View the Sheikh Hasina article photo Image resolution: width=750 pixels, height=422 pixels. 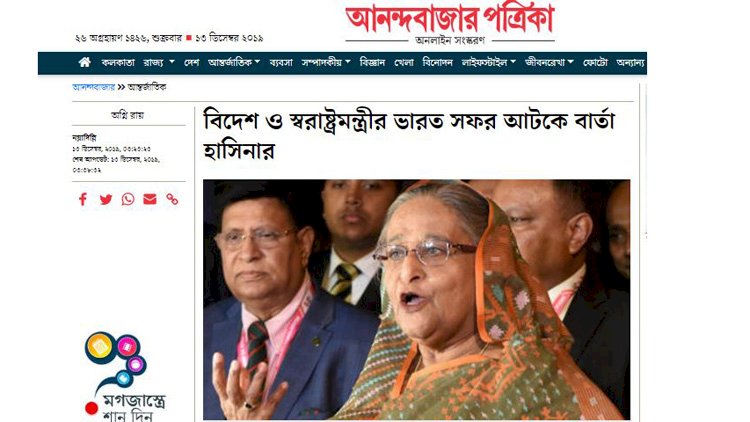point(417,300)
